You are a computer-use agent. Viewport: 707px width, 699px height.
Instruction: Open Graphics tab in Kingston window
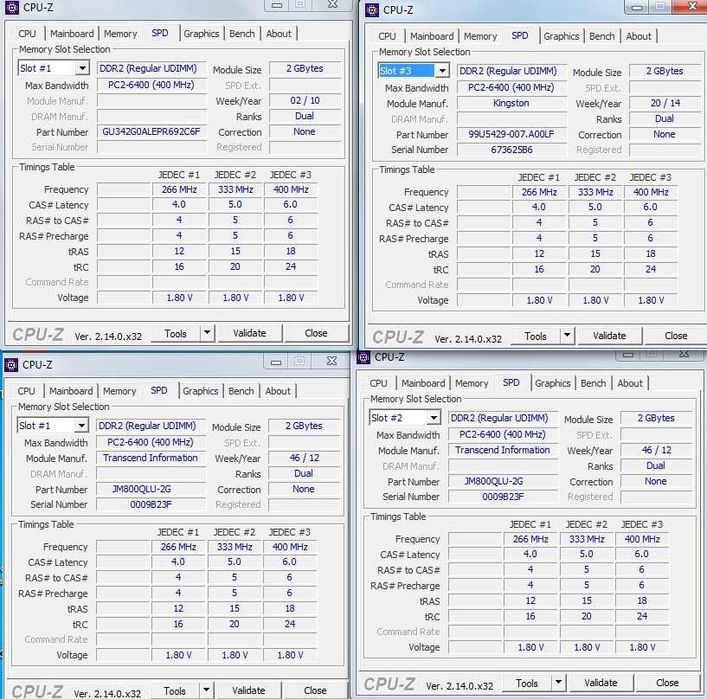coord(561,37)
